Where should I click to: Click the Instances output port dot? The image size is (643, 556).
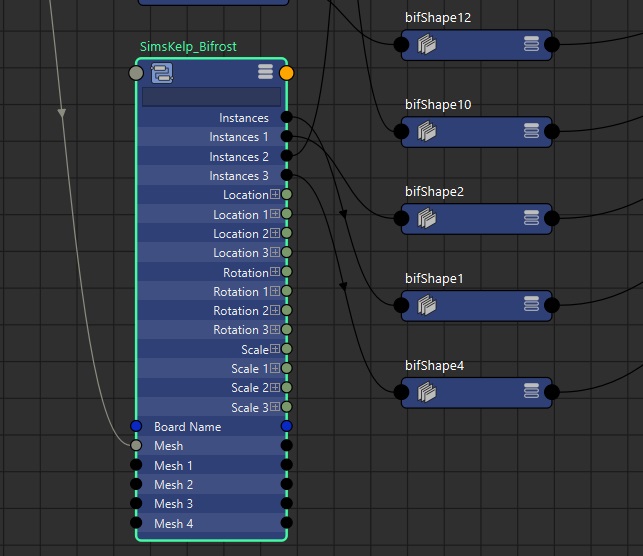287,118
